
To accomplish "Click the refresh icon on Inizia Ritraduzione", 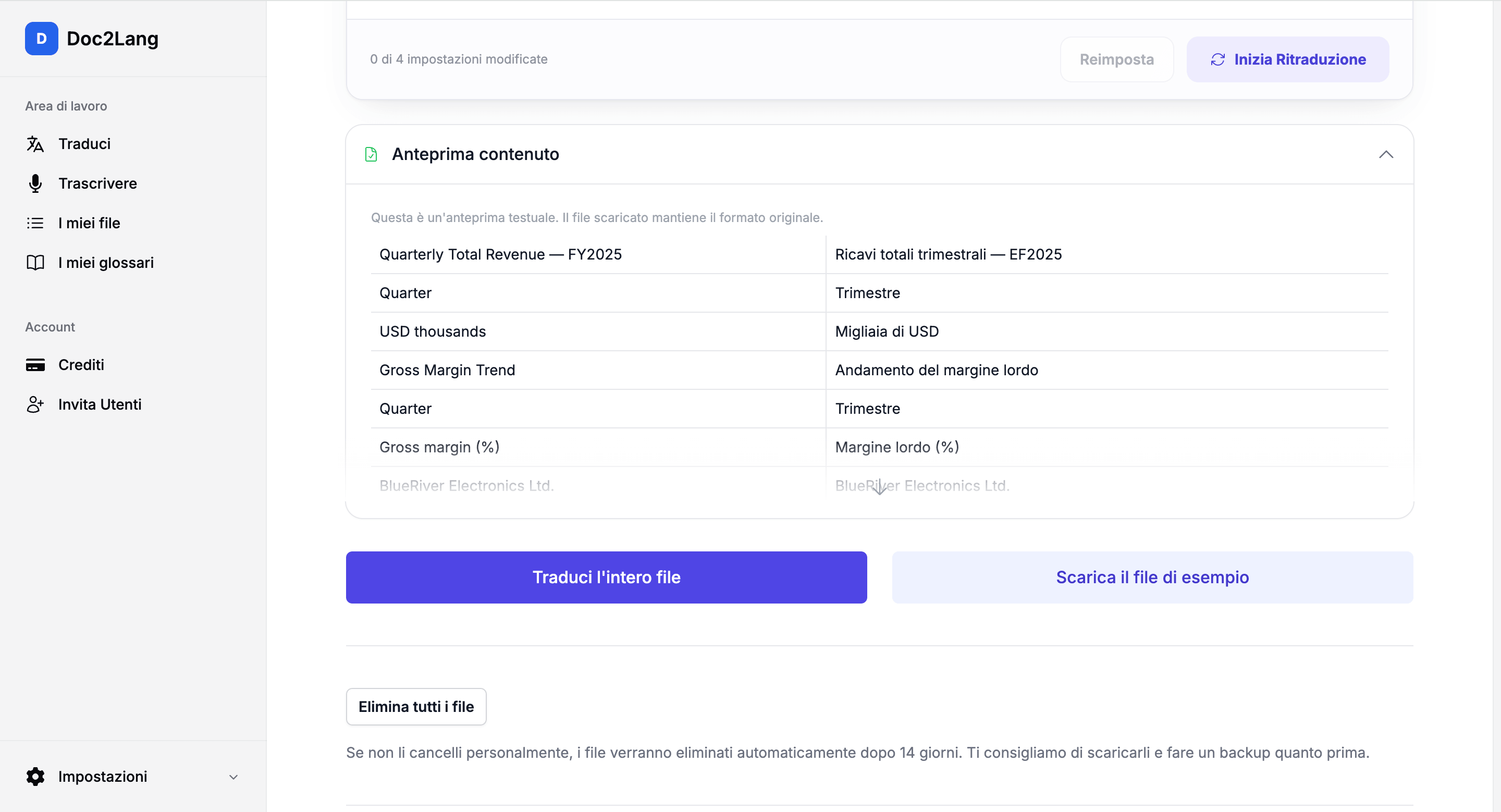I will coord(1217,59).
